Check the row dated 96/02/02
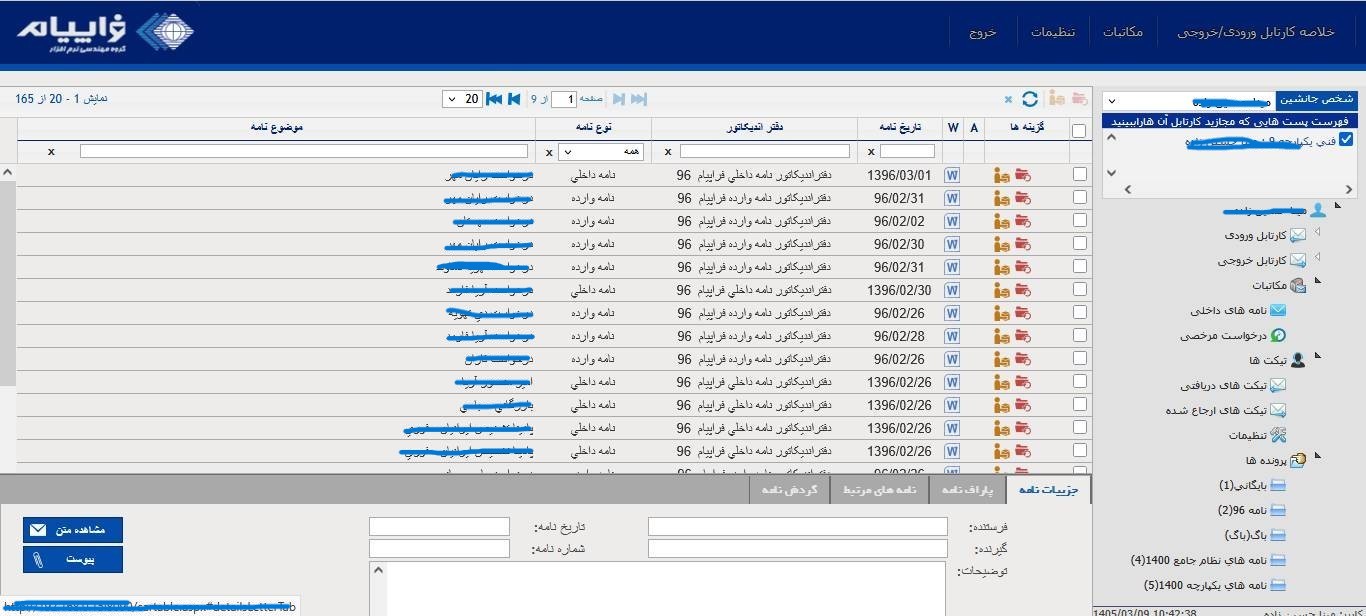This screenshot has width=1366, height=616. [x=1079, y=221]
